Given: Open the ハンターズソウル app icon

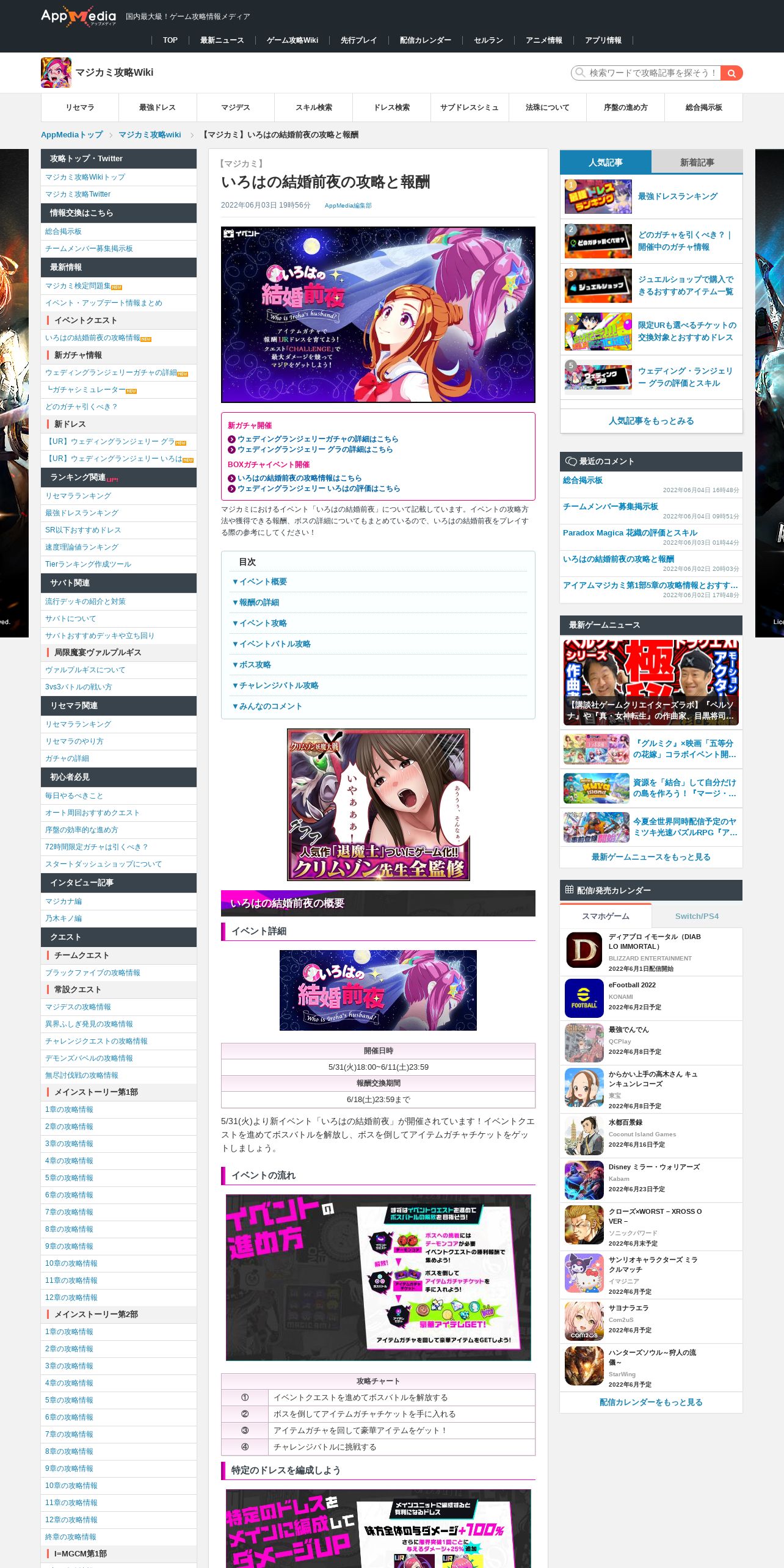Looking at the screenshot, I should pos(584,1366).
